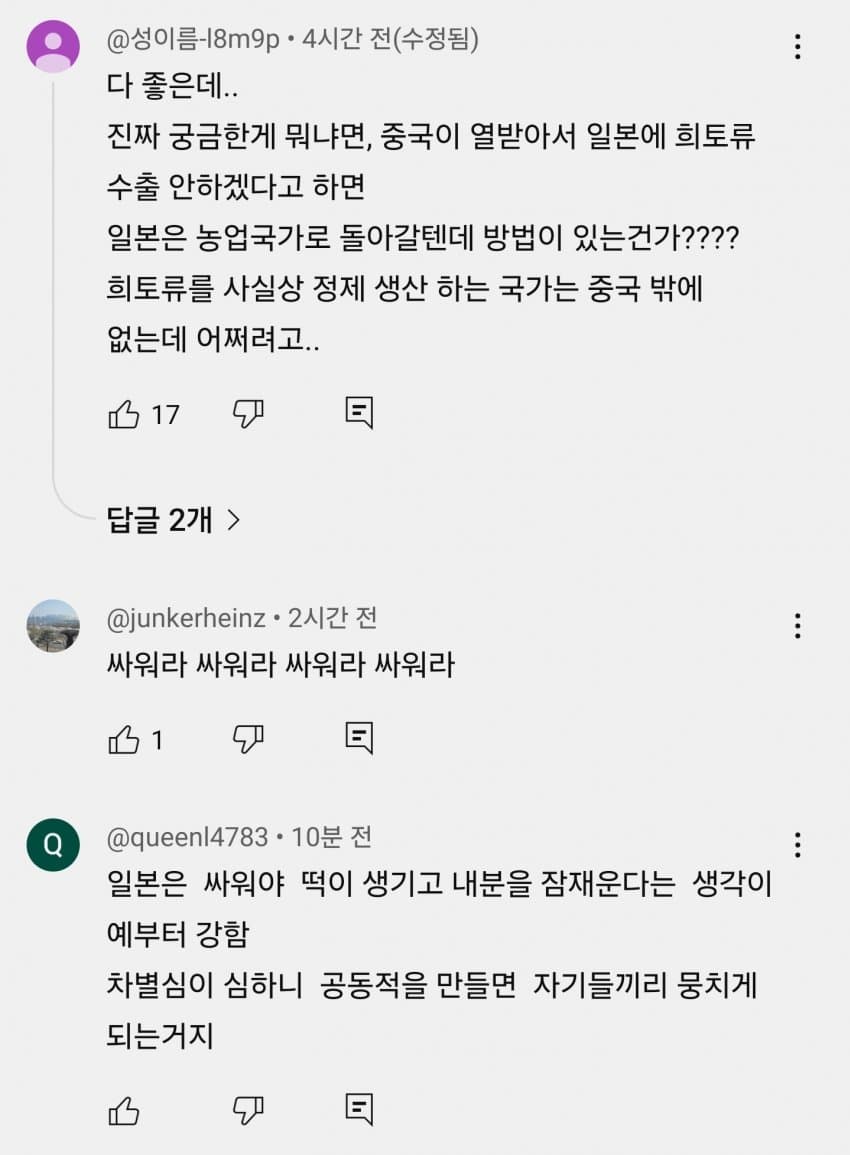The height and width of the screenshot is (1155, 850).
Task: Open options menu for @junkerheinz comment
Action: (x=797, y=626)
